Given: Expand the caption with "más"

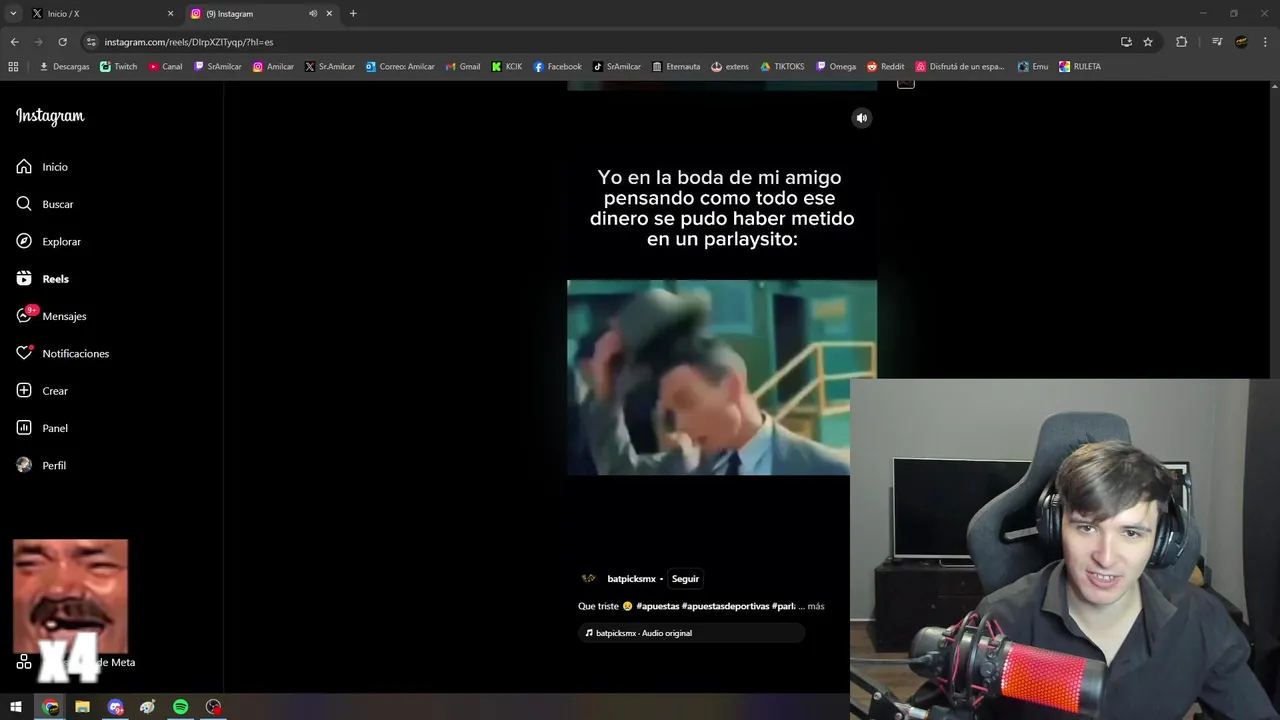Looking at the screenshot, I should [816, 606].
